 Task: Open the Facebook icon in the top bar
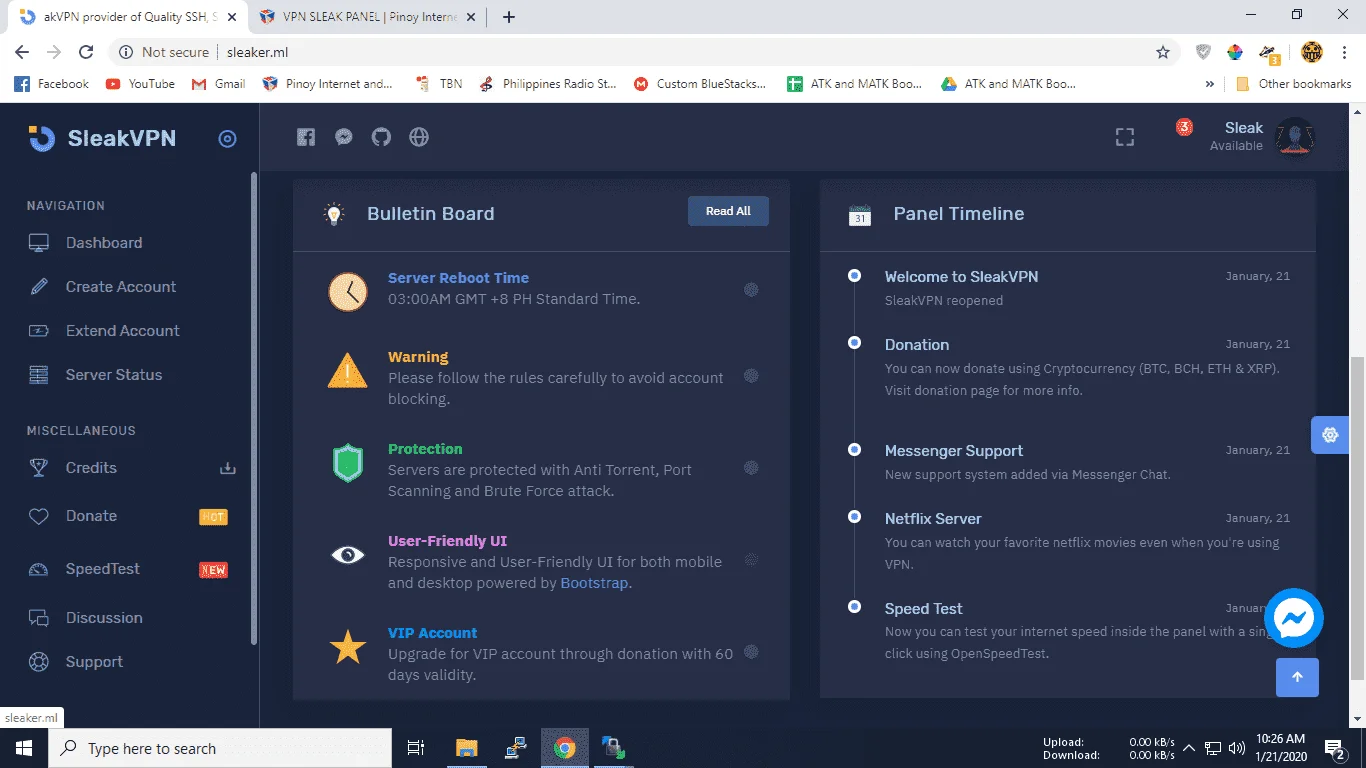306,137
